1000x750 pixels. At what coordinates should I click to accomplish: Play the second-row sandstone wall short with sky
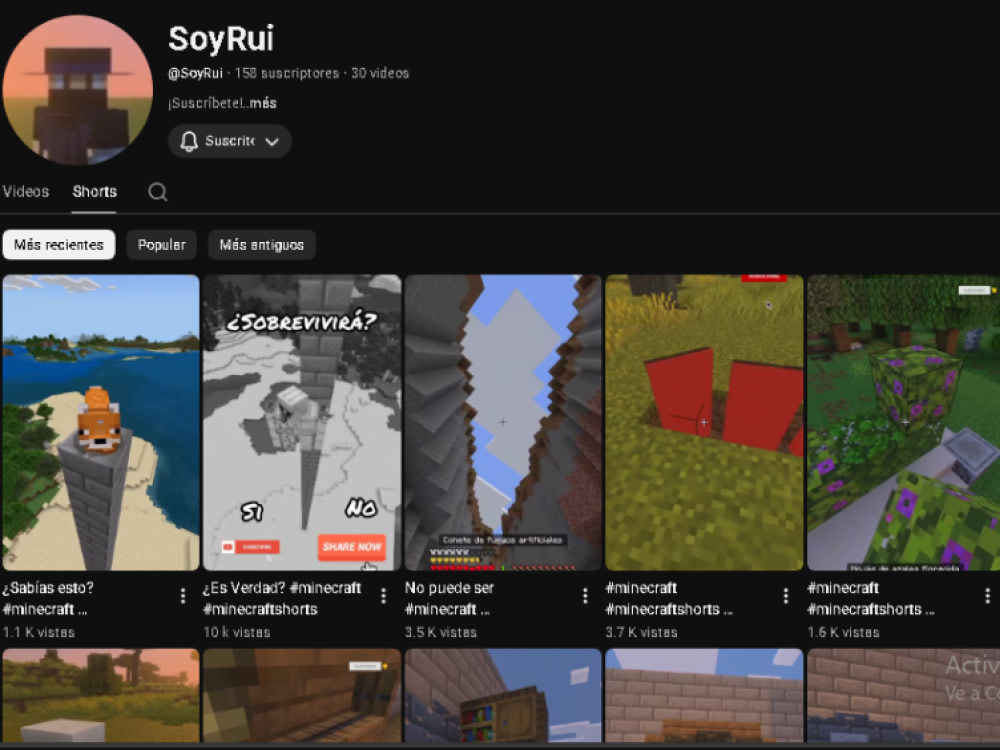(704, 695)
